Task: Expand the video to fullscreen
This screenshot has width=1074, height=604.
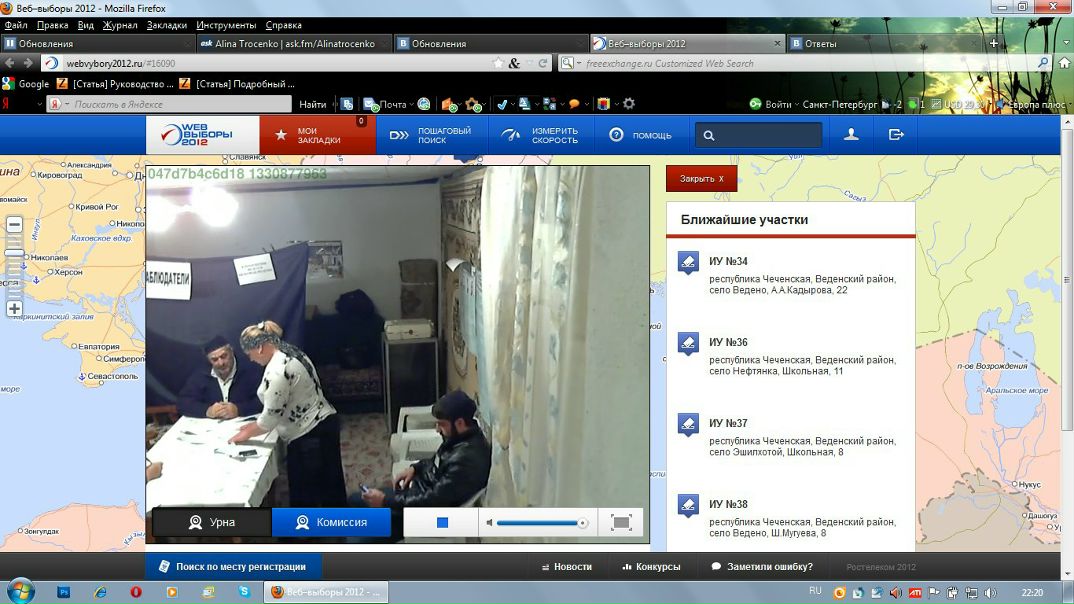Action: coord(621,521)
